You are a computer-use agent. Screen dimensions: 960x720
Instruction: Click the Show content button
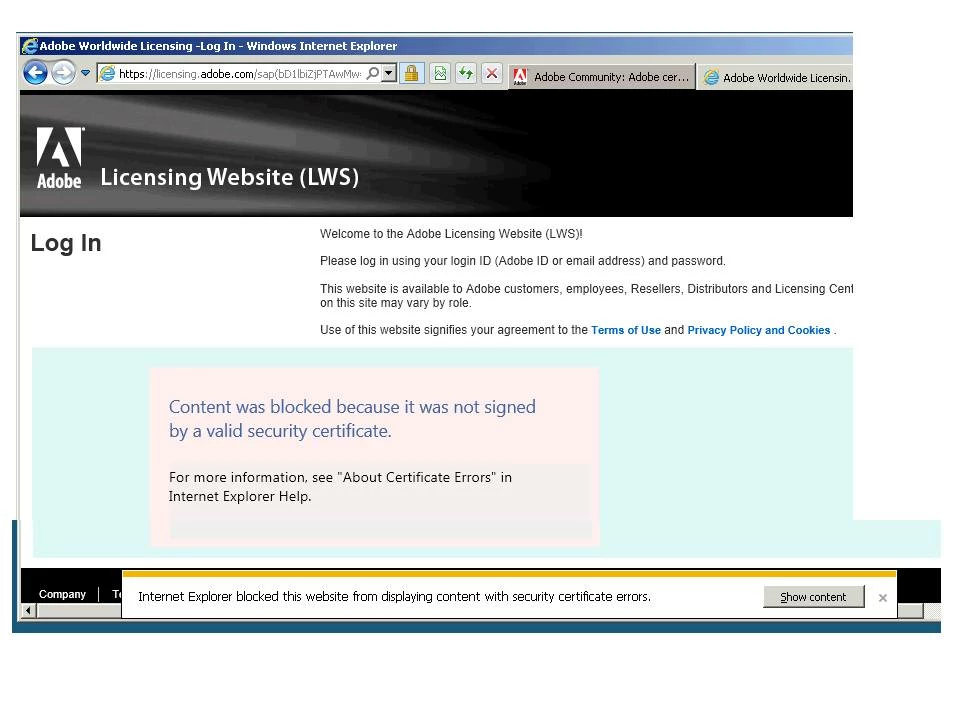point(814,597)
